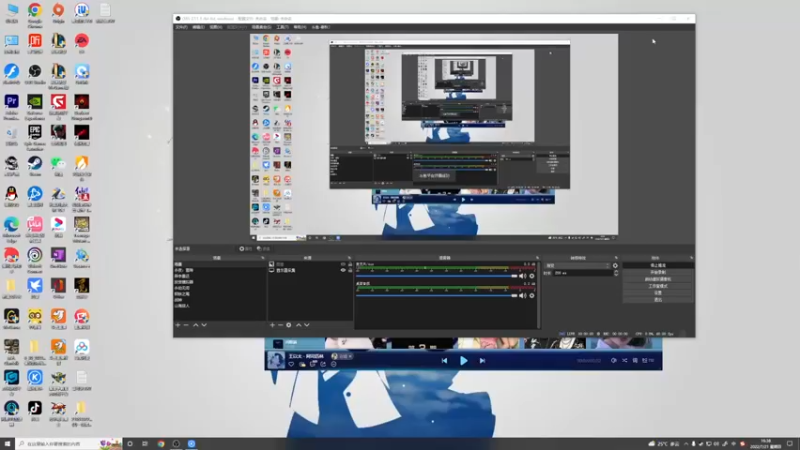Adjust second audio channel volume slider
The height and width of the screenshot is (450, 800).
[437, 295]
